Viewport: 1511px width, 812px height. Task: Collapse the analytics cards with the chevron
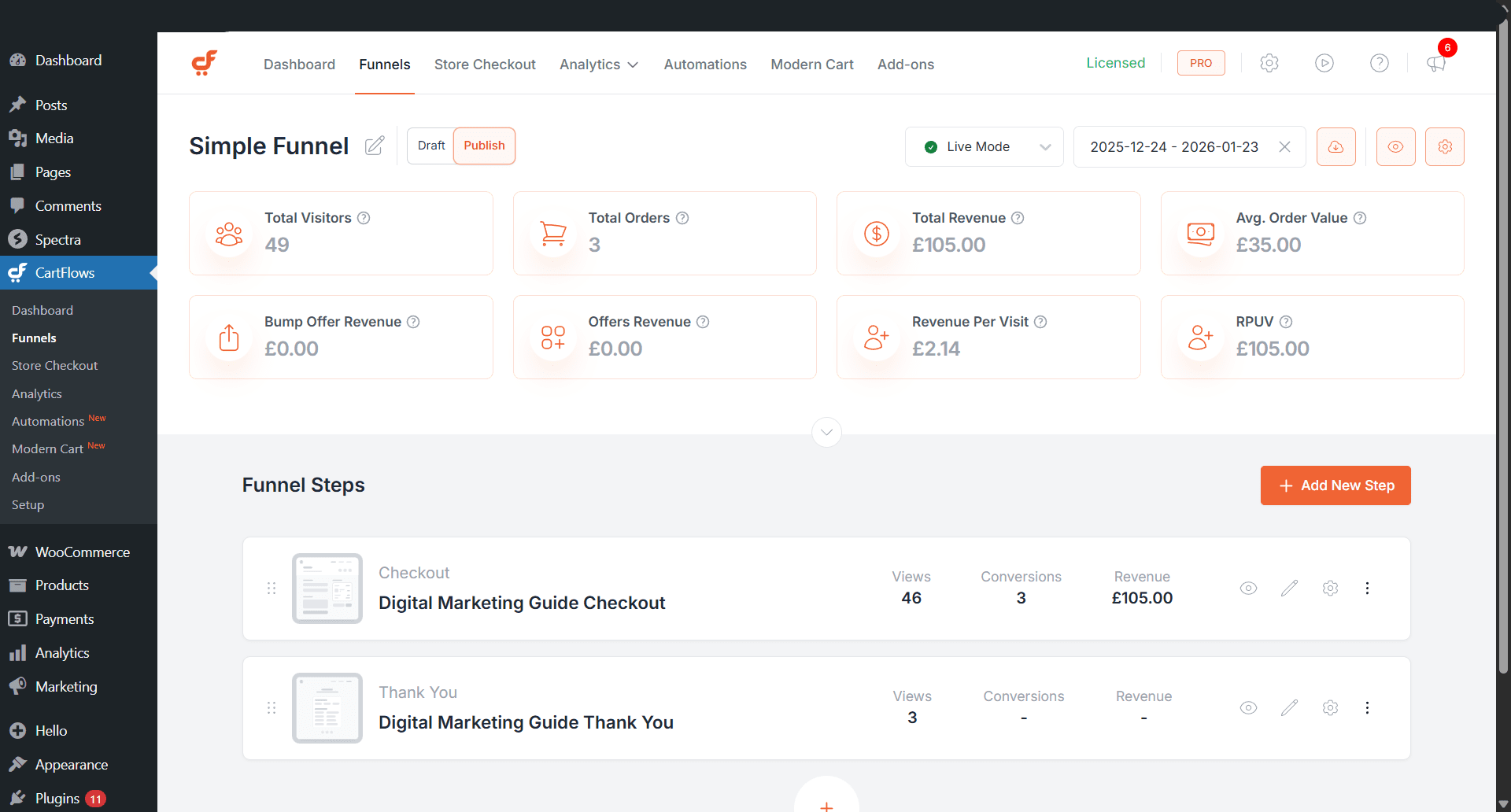click(826, 432)
